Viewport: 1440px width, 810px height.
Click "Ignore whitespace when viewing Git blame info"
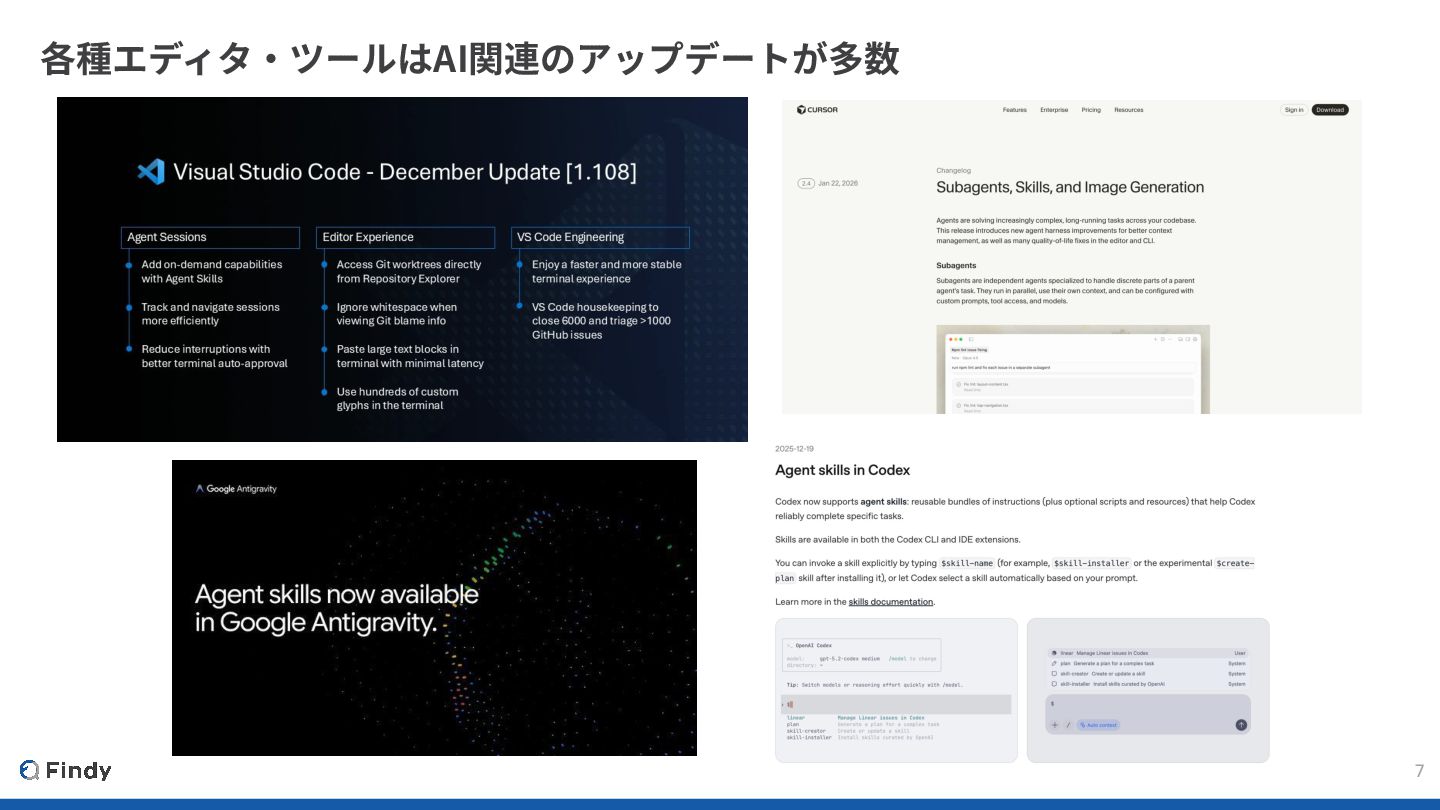point(397,314)
